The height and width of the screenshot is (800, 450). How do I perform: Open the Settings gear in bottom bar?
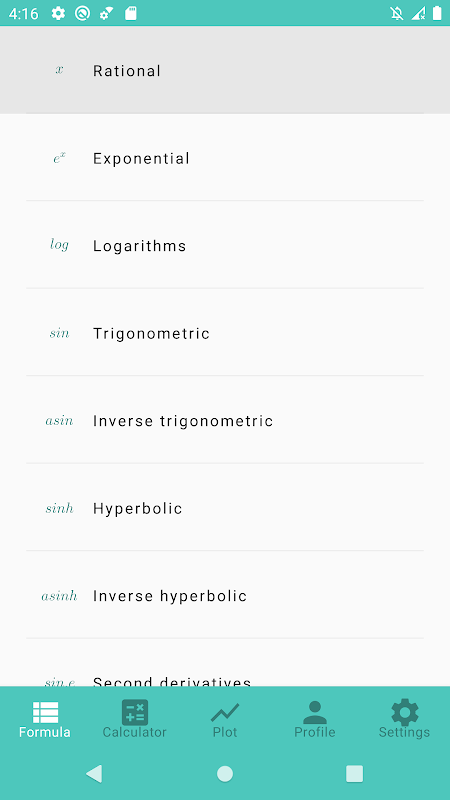405,712
